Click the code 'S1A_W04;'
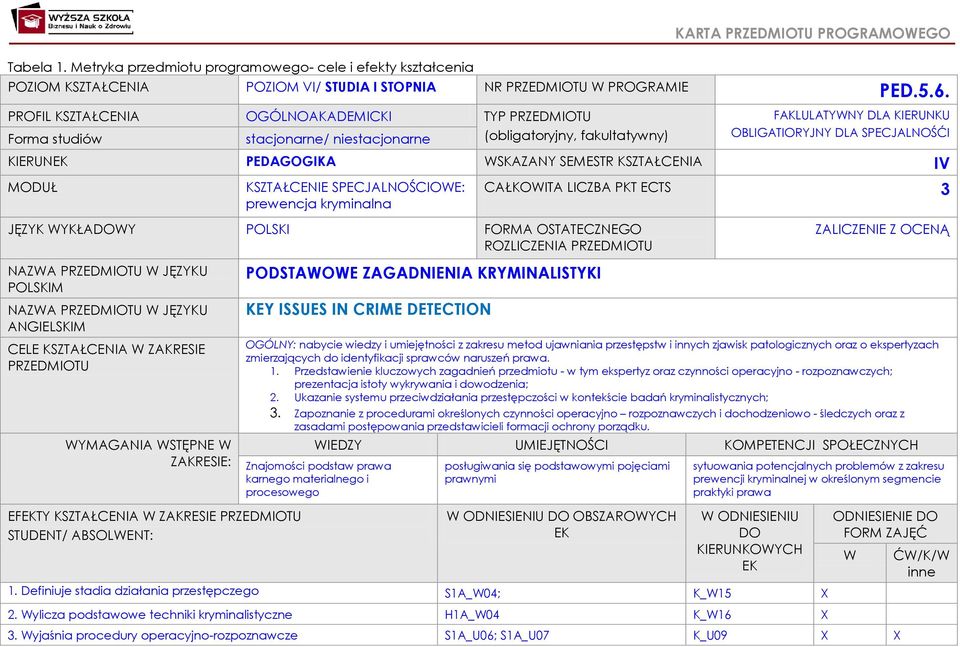Screen dimensions: 960x647 pyautogui.click(x=472, y=593)
